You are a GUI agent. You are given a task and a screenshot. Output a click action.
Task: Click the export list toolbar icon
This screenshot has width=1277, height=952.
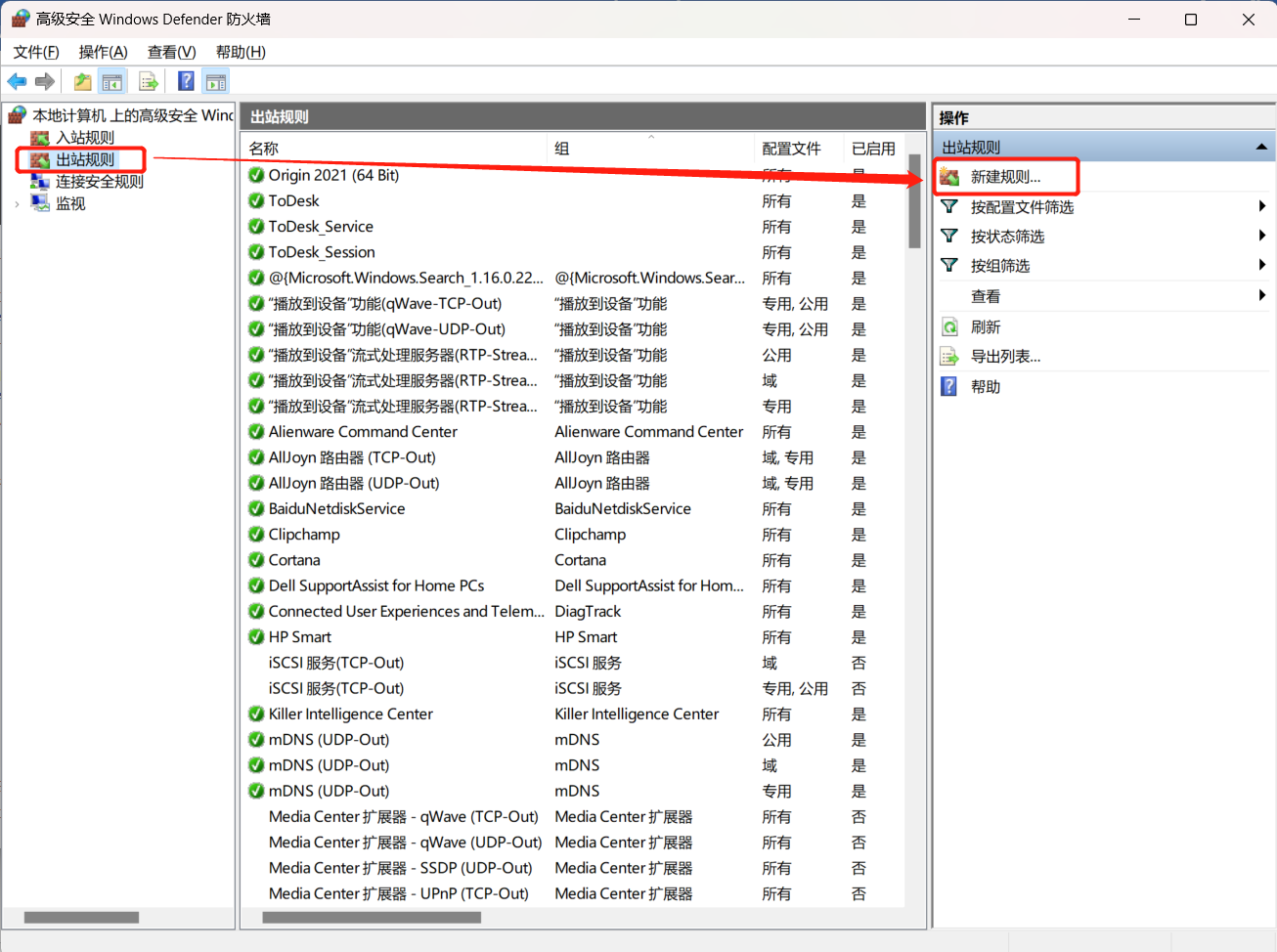point(149,82)
